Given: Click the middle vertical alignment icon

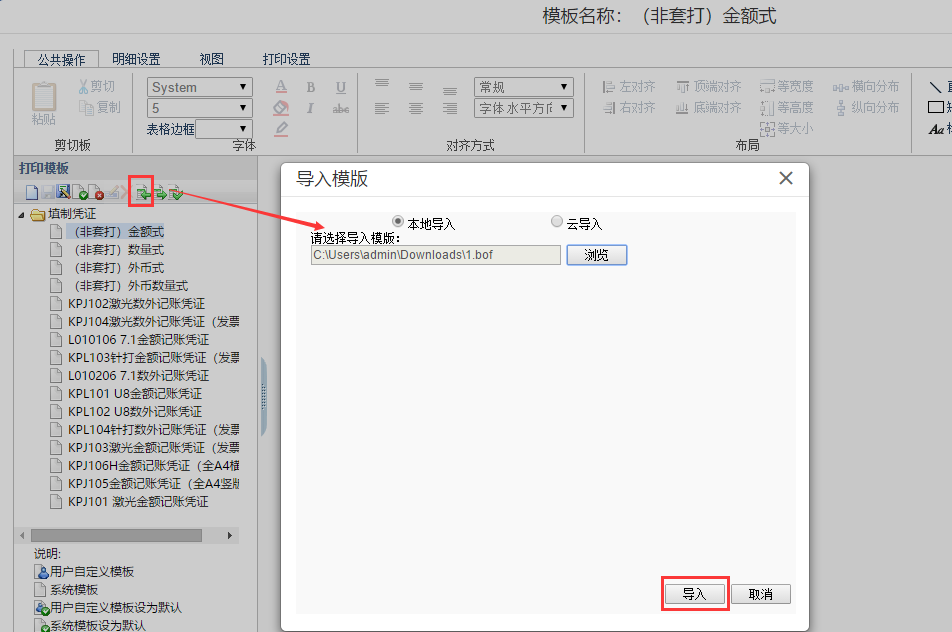Looking at the screenshot, I should tap(416, 87).
